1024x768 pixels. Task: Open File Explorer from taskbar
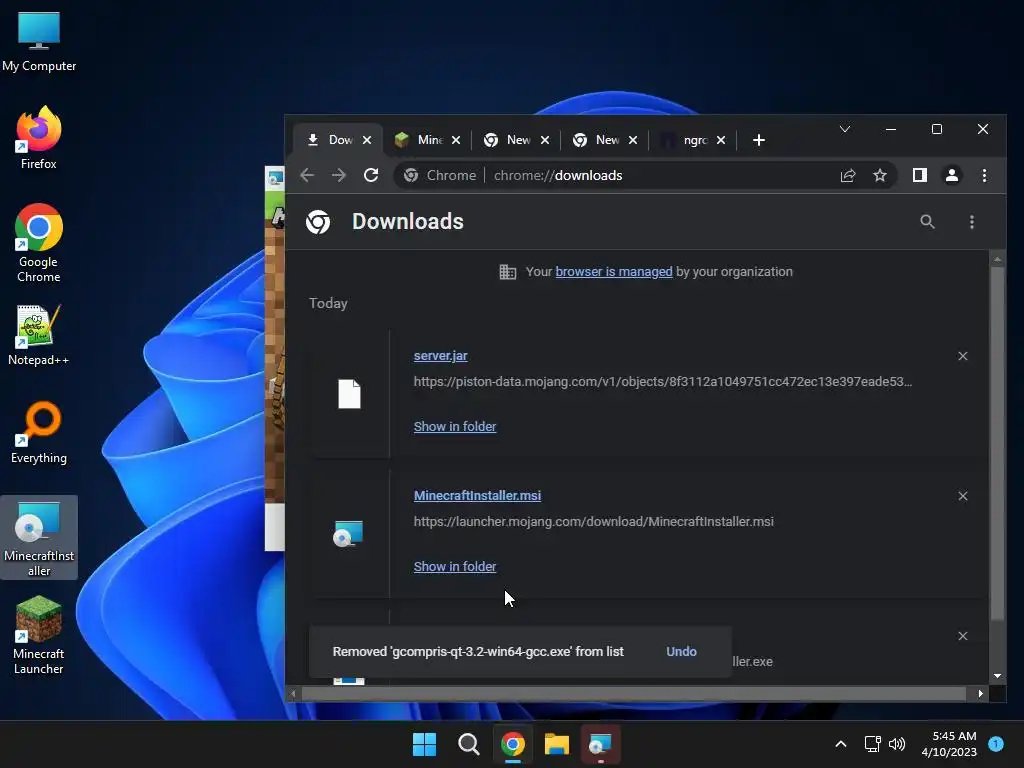click(556, 744)
